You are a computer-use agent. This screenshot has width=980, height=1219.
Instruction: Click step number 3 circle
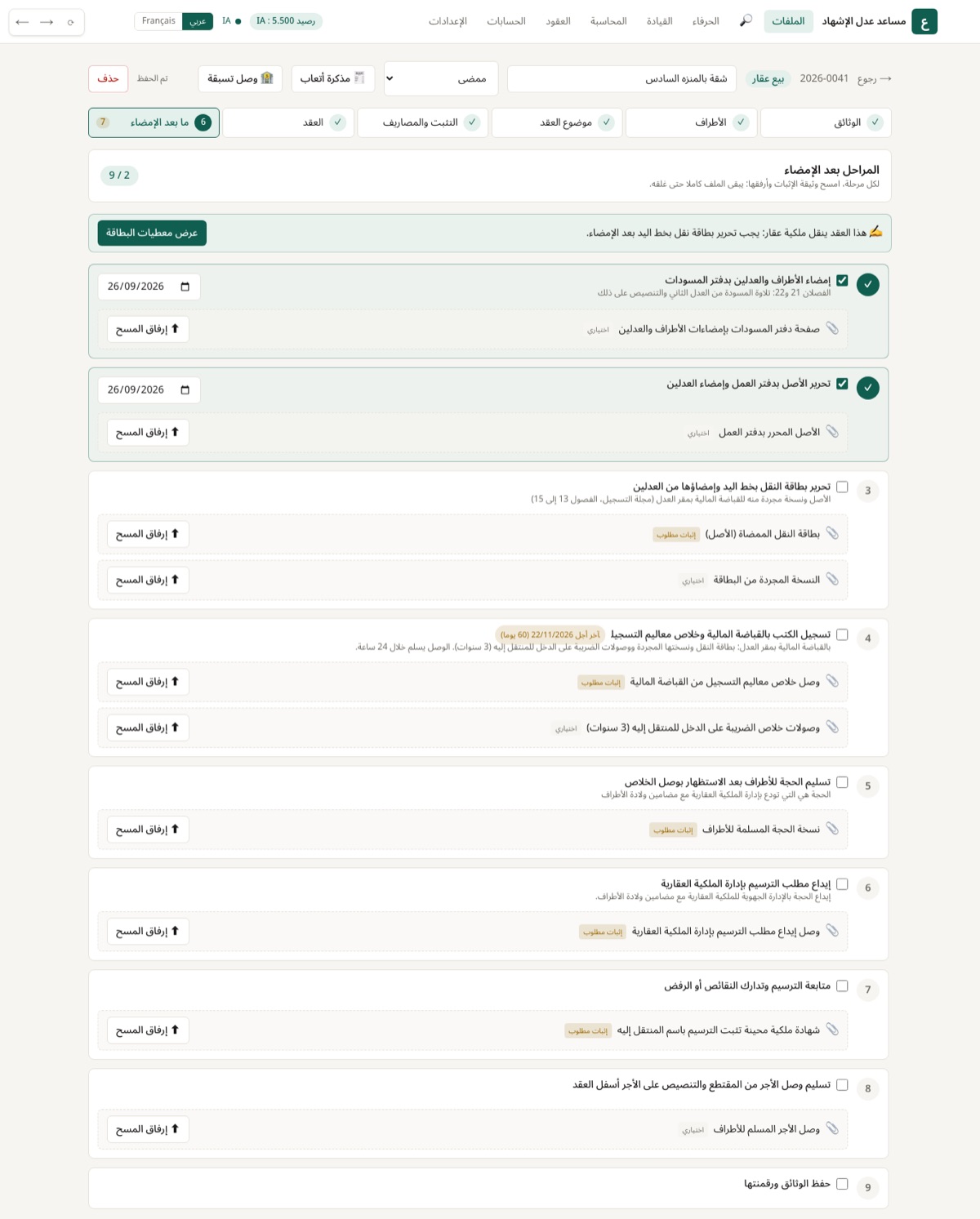click(x=867, y=491)
